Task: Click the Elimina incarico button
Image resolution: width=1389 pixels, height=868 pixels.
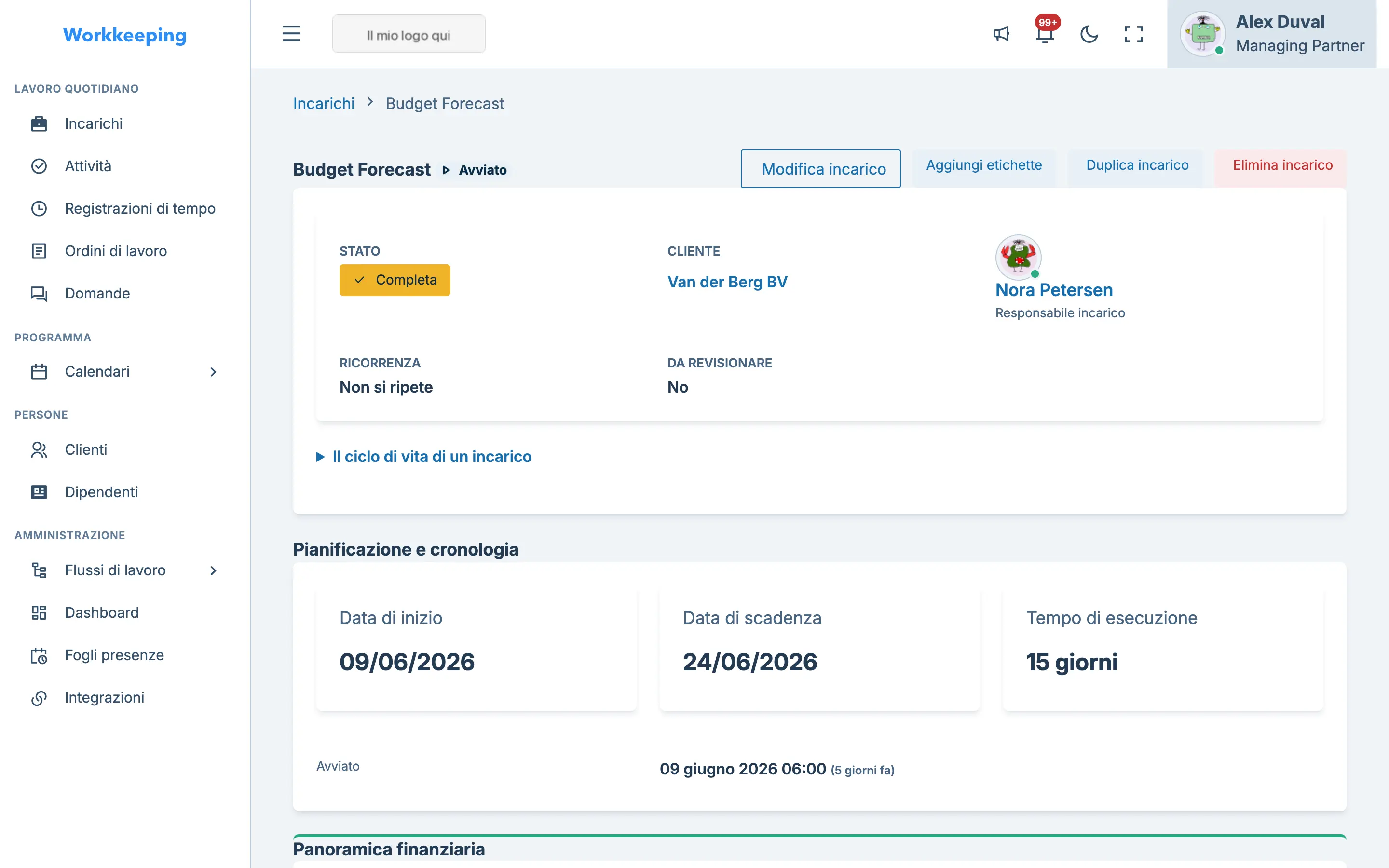Action: tap(1282, 165)
